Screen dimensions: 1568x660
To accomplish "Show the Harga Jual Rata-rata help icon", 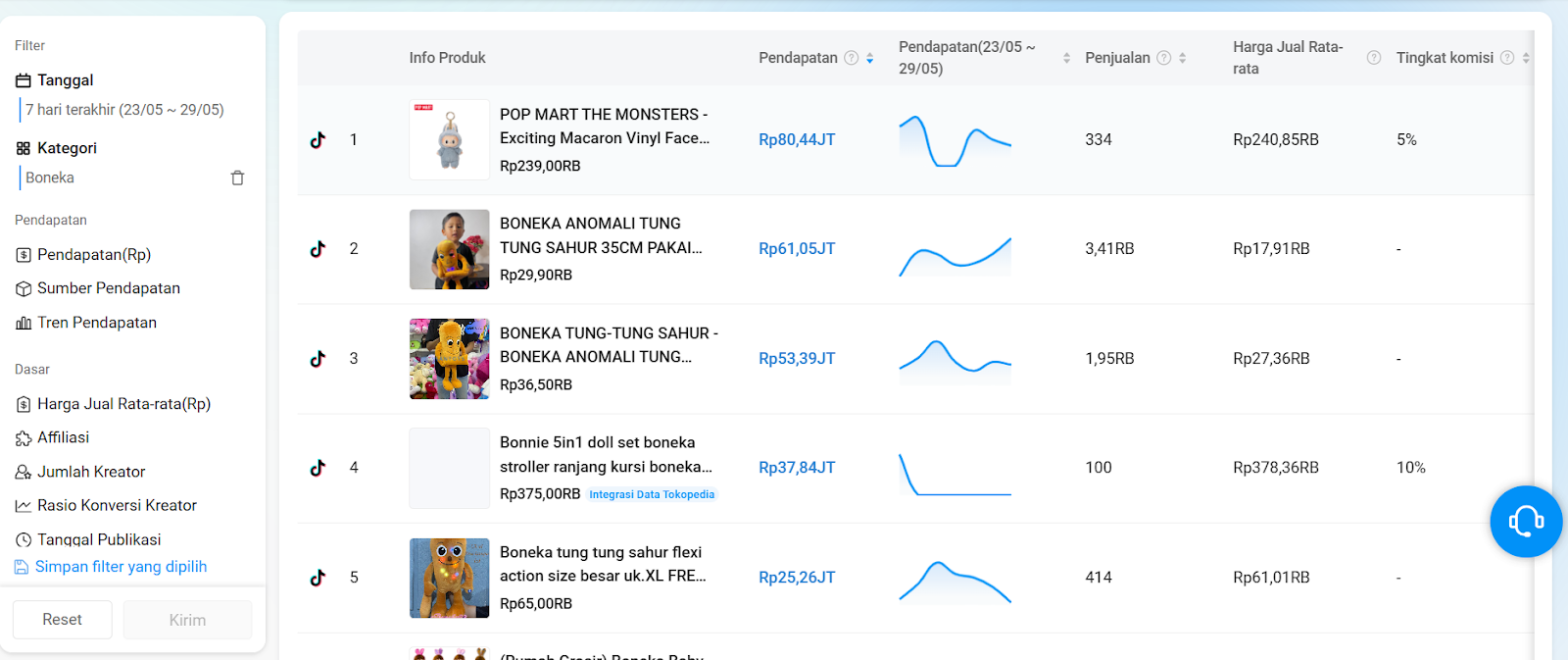I will click(x=1374, y=58).
